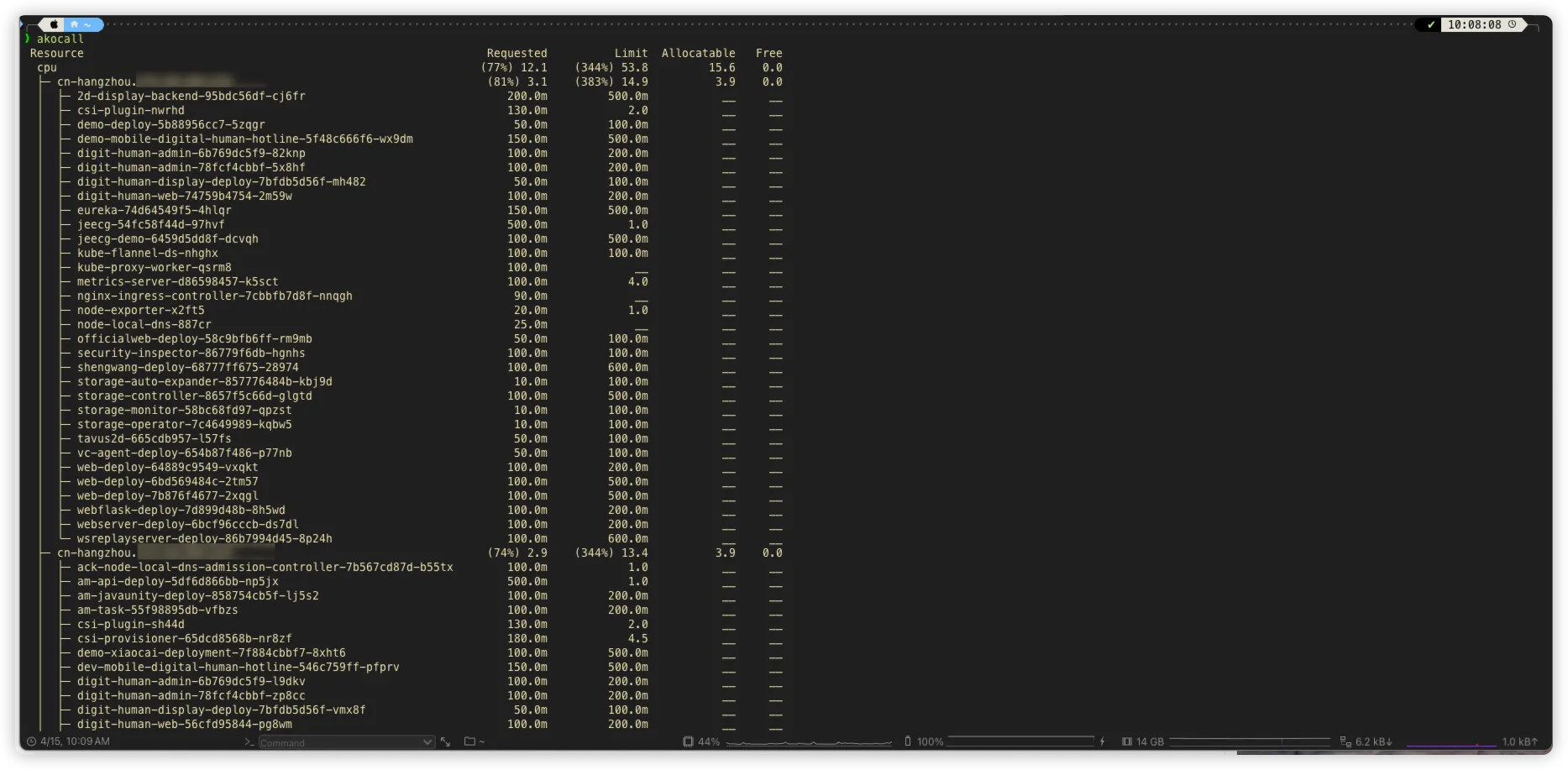Click the Apple logo prompt segment
The image size is (1568, 770).
tap(54, 24)
